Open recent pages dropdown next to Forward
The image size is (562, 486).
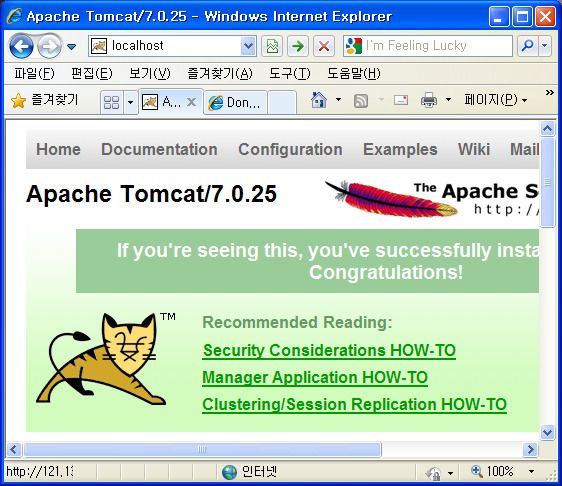(72, 47)
